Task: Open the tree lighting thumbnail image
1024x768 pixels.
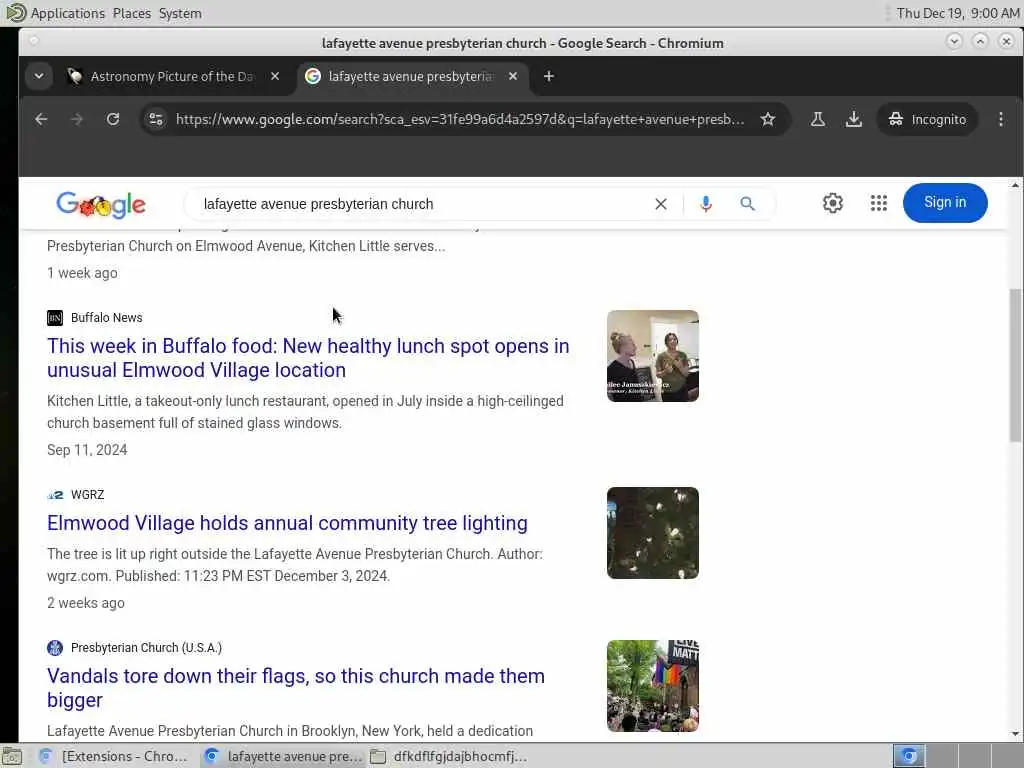Action: click(x=652, y=533)
